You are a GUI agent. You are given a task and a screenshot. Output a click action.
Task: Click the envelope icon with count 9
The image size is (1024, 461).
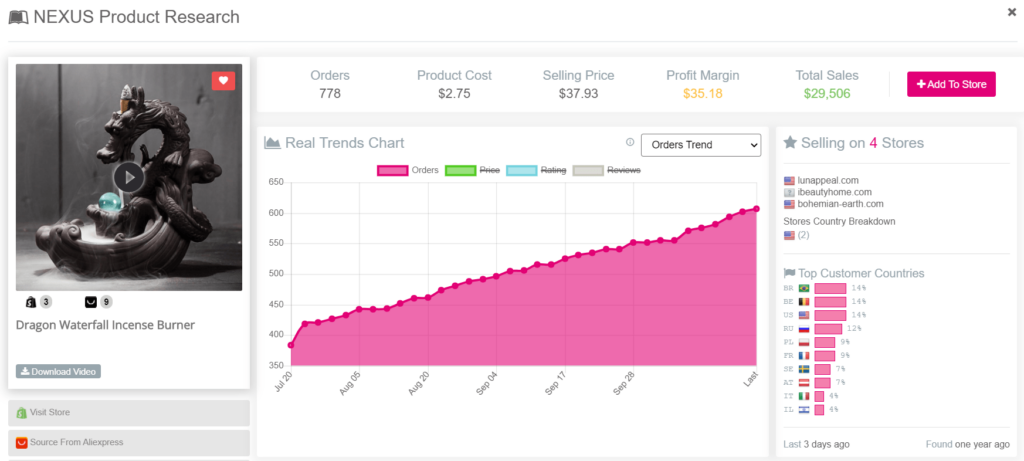point(91,302)
